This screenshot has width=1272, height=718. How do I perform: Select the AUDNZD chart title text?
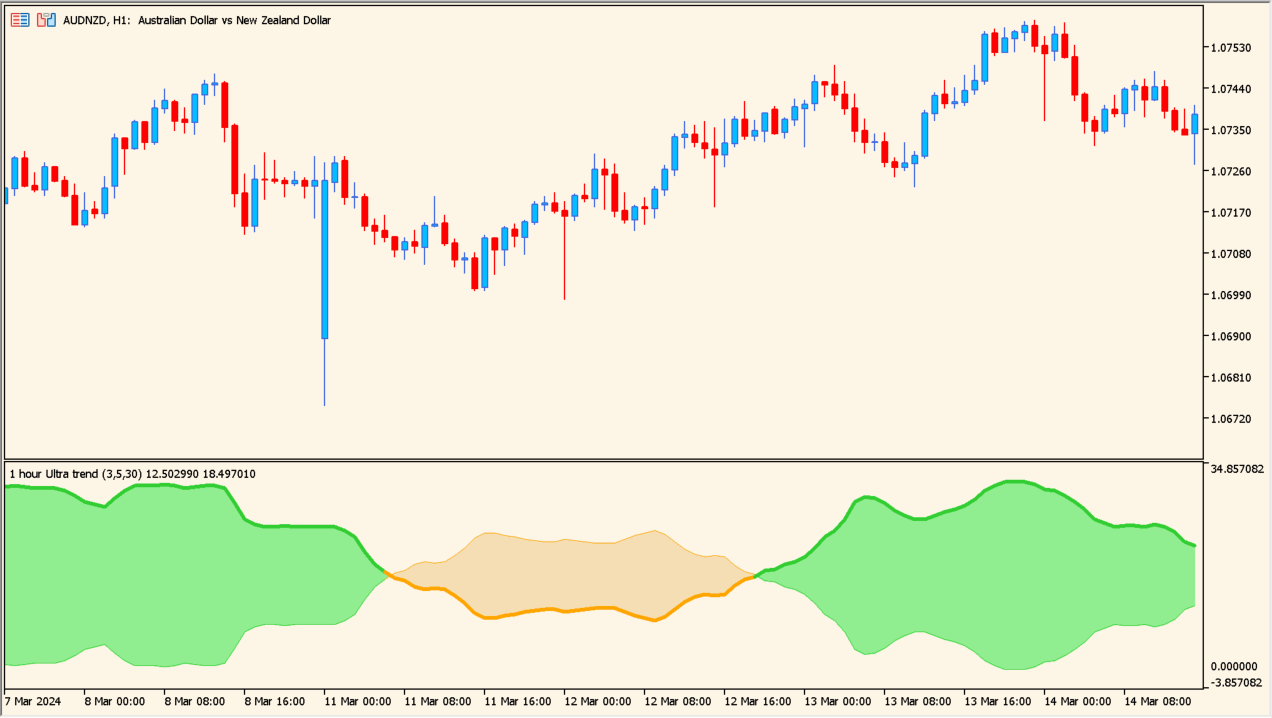click(196, 20)
